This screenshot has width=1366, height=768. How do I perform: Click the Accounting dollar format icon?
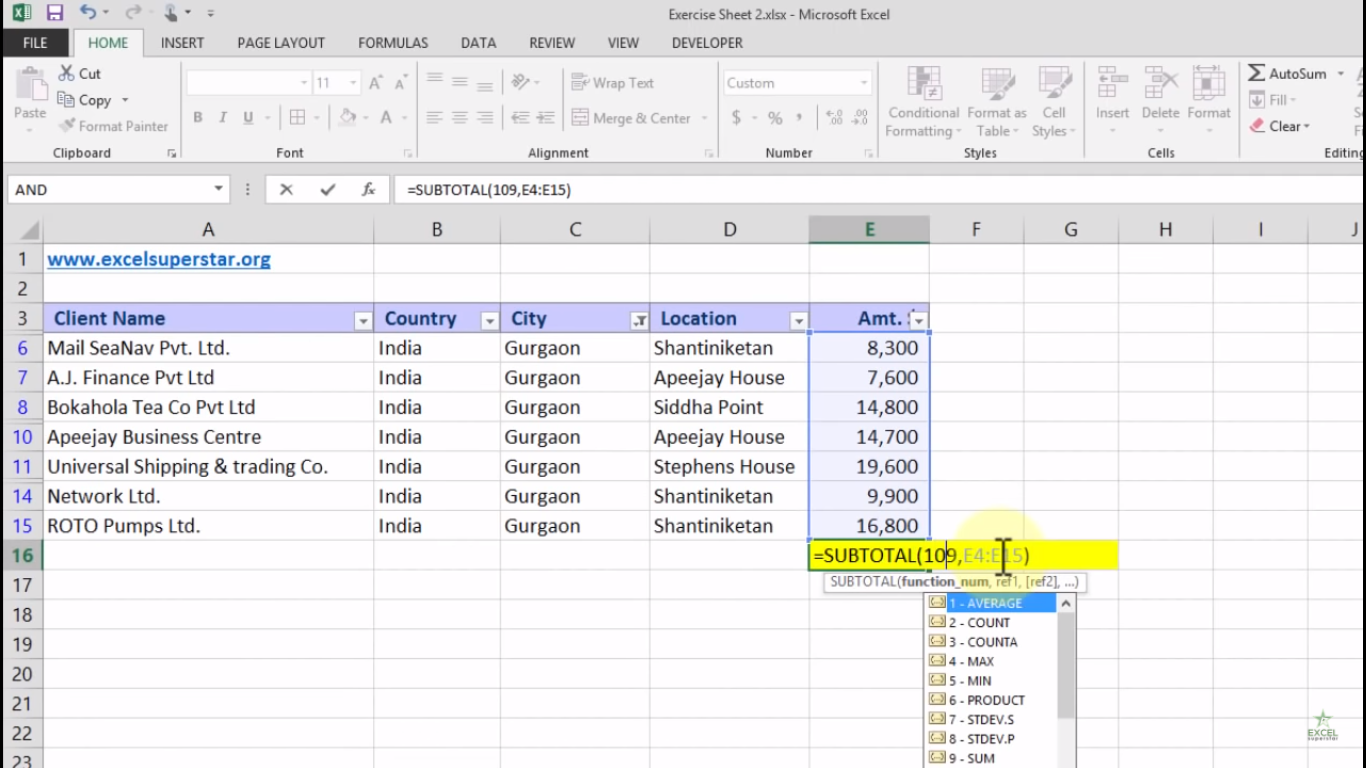[736, 118]
